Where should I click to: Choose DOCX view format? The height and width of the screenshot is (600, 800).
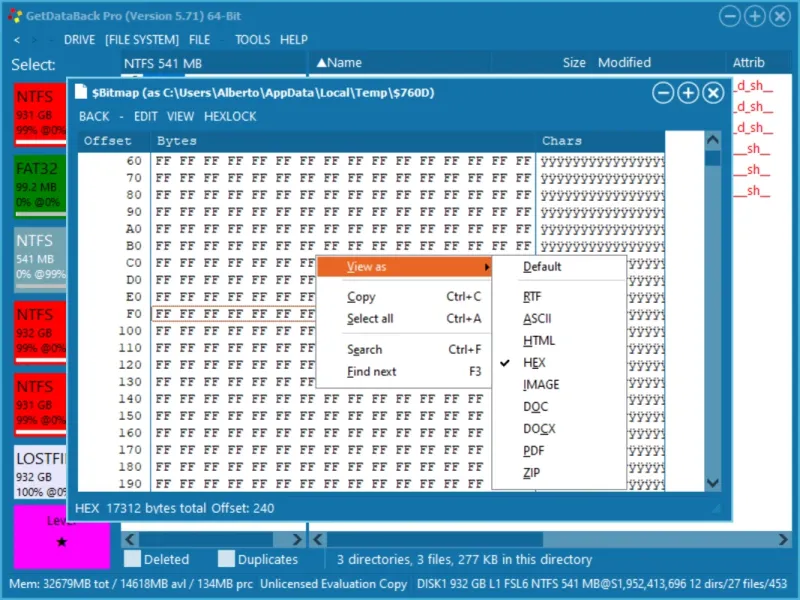559,429
